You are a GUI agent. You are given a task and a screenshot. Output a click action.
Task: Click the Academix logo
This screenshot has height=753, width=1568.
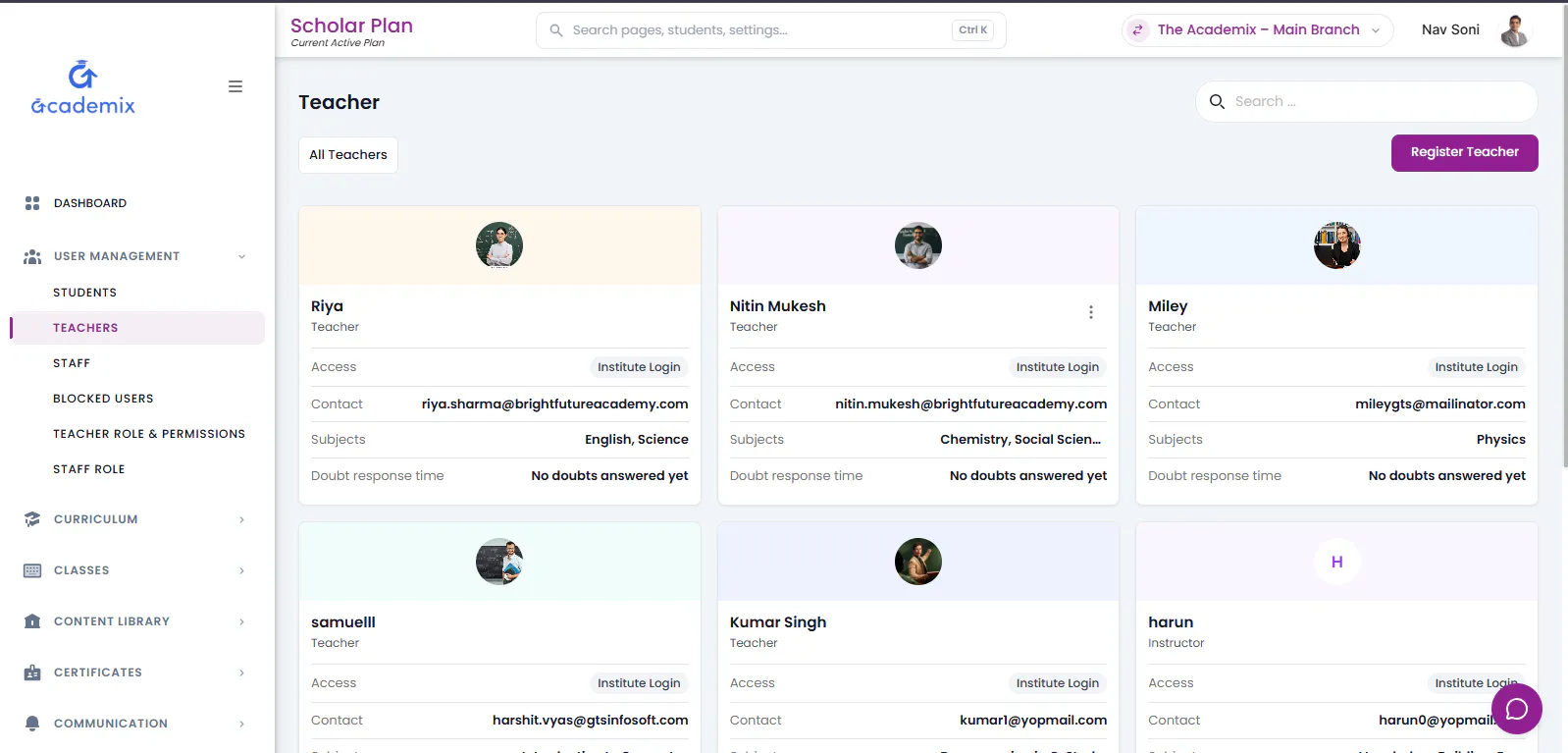(x=83, y=87)
